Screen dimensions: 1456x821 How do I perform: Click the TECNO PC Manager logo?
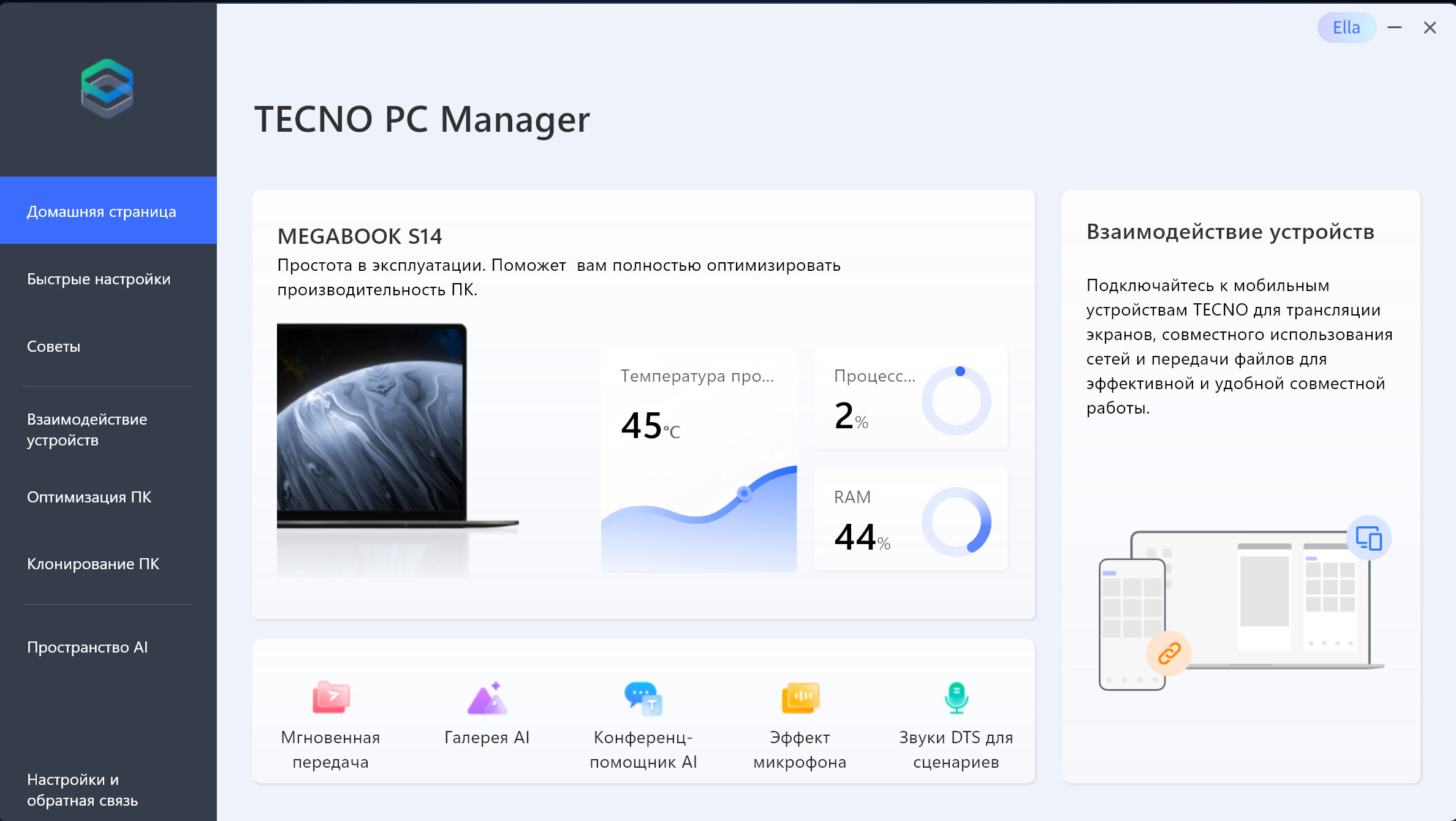(x=107, y=89)
